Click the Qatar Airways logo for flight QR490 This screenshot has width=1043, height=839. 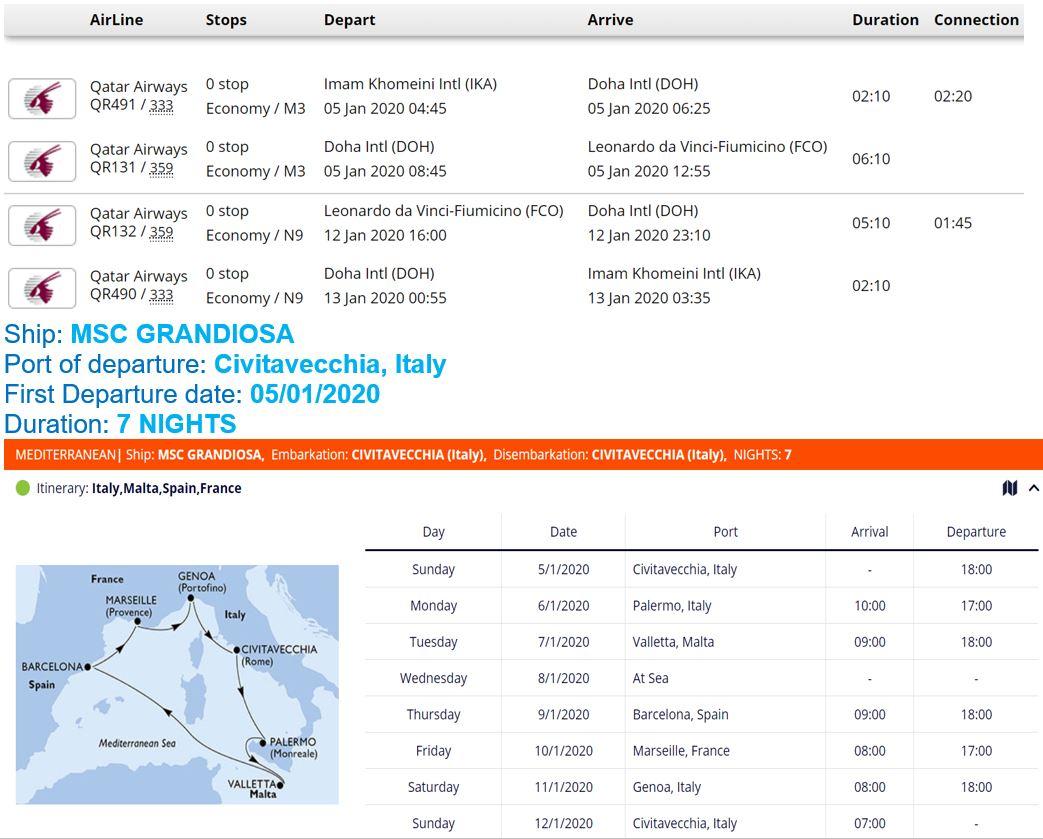tap(42, 288)
